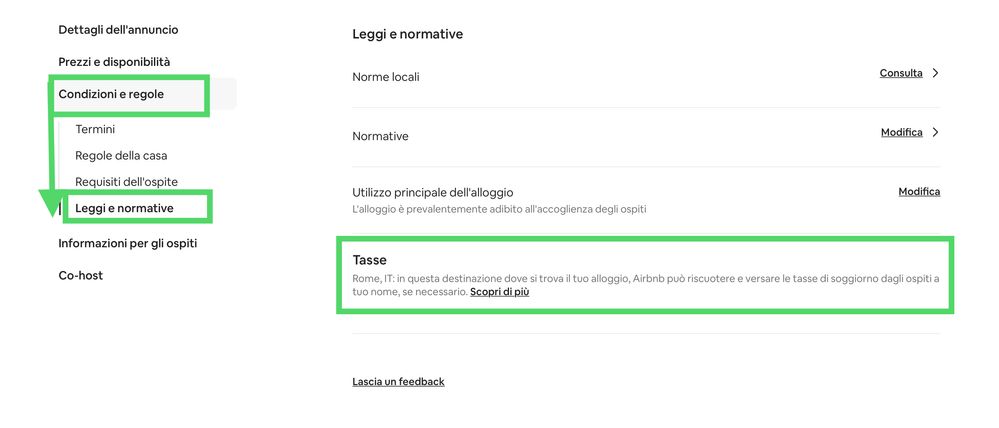Select the Termini sub-item
The image size is (999, 428).
tap(95, 129)
